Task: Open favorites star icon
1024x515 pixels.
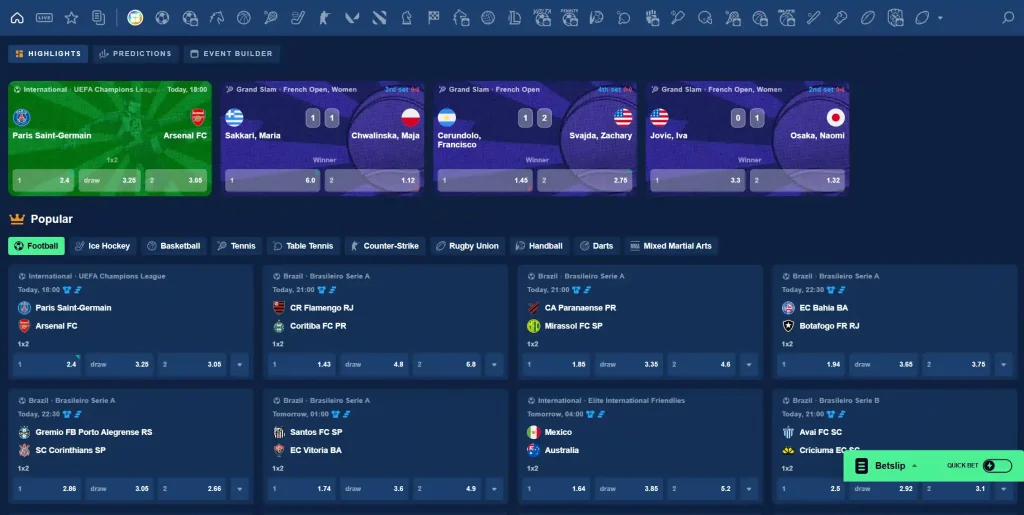Action: click(71, 18)
